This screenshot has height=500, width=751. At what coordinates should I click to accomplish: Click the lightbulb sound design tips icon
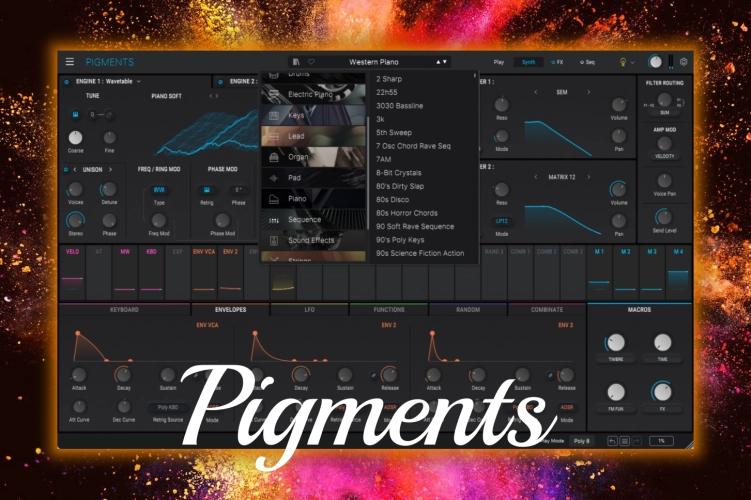[x=623, y=62]
